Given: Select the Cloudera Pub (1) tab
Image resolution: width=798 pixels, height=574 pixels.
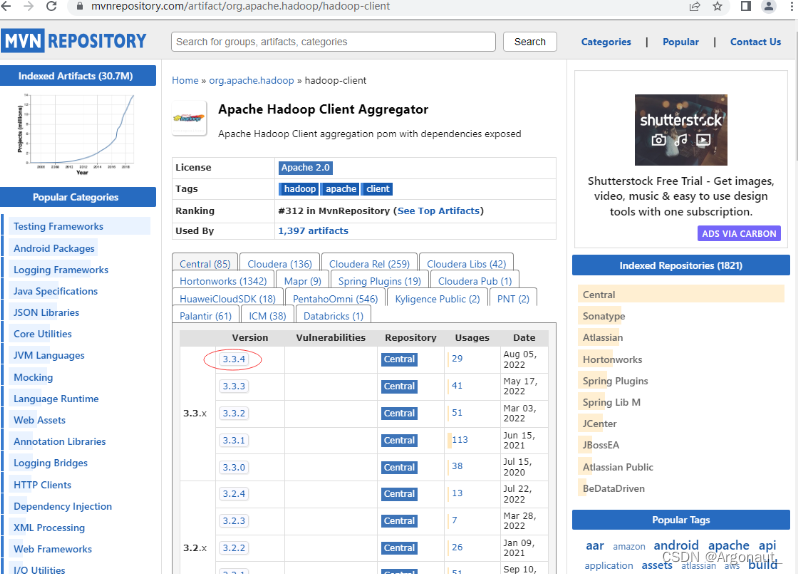Looking at the screenshot, I should (x=475, y=281).
